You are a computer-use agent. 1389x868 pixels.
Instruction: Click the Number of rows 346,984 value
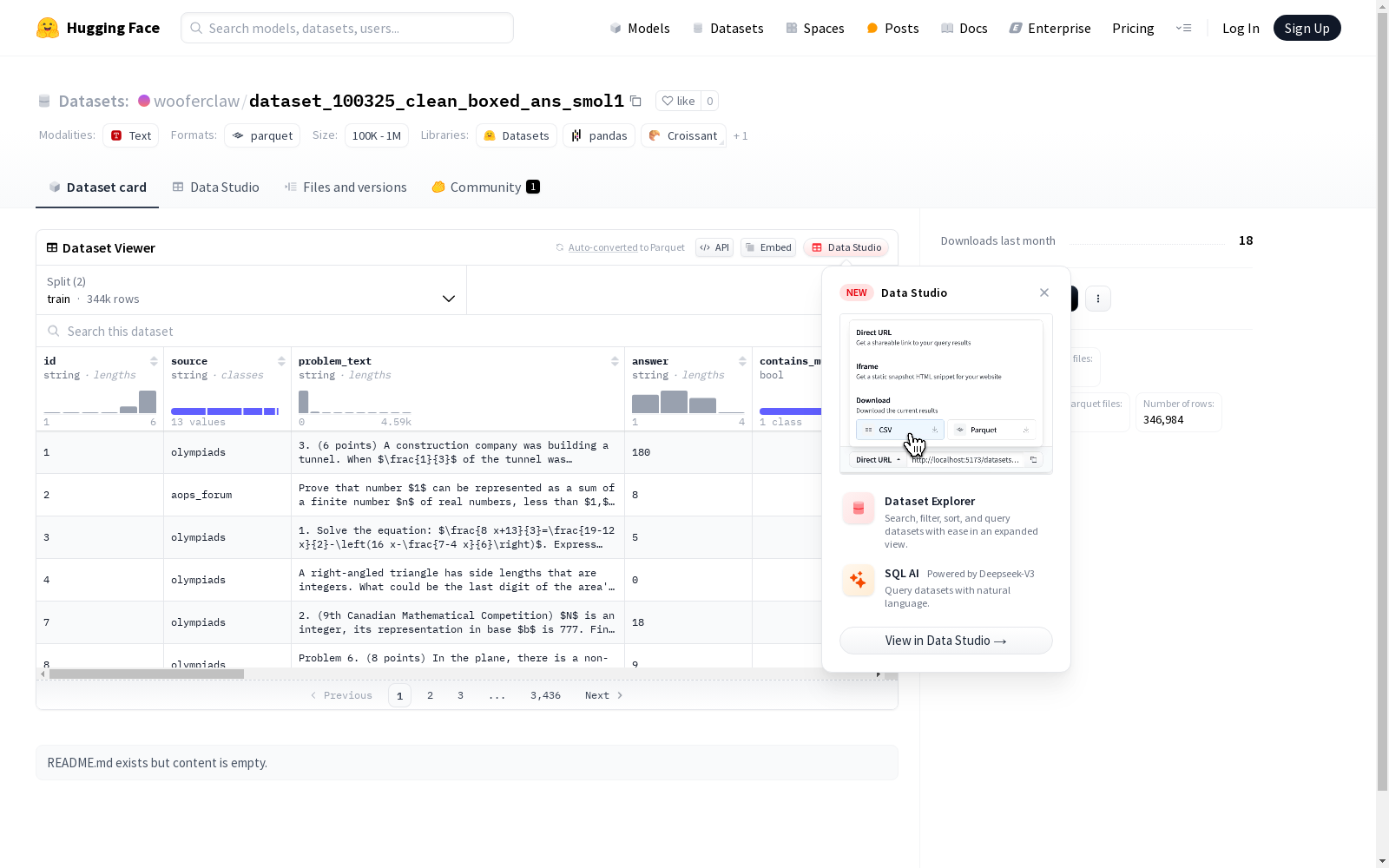coord(1163,420)
